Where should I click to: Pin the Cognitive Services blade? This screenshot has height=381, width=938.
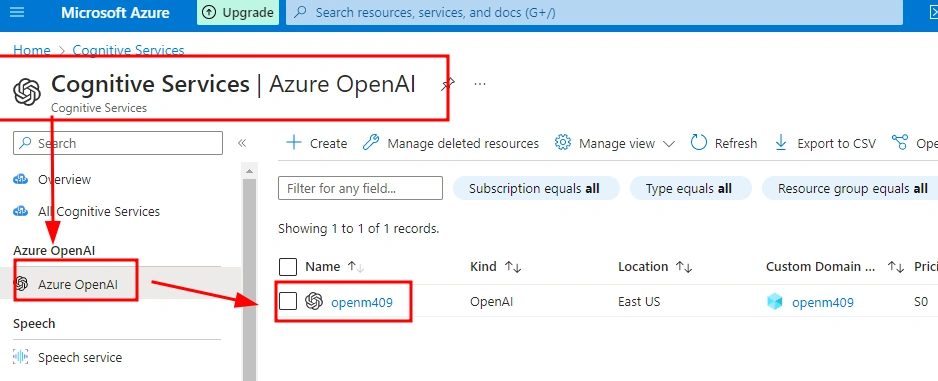pyautogui.click(x=447, y=84)
